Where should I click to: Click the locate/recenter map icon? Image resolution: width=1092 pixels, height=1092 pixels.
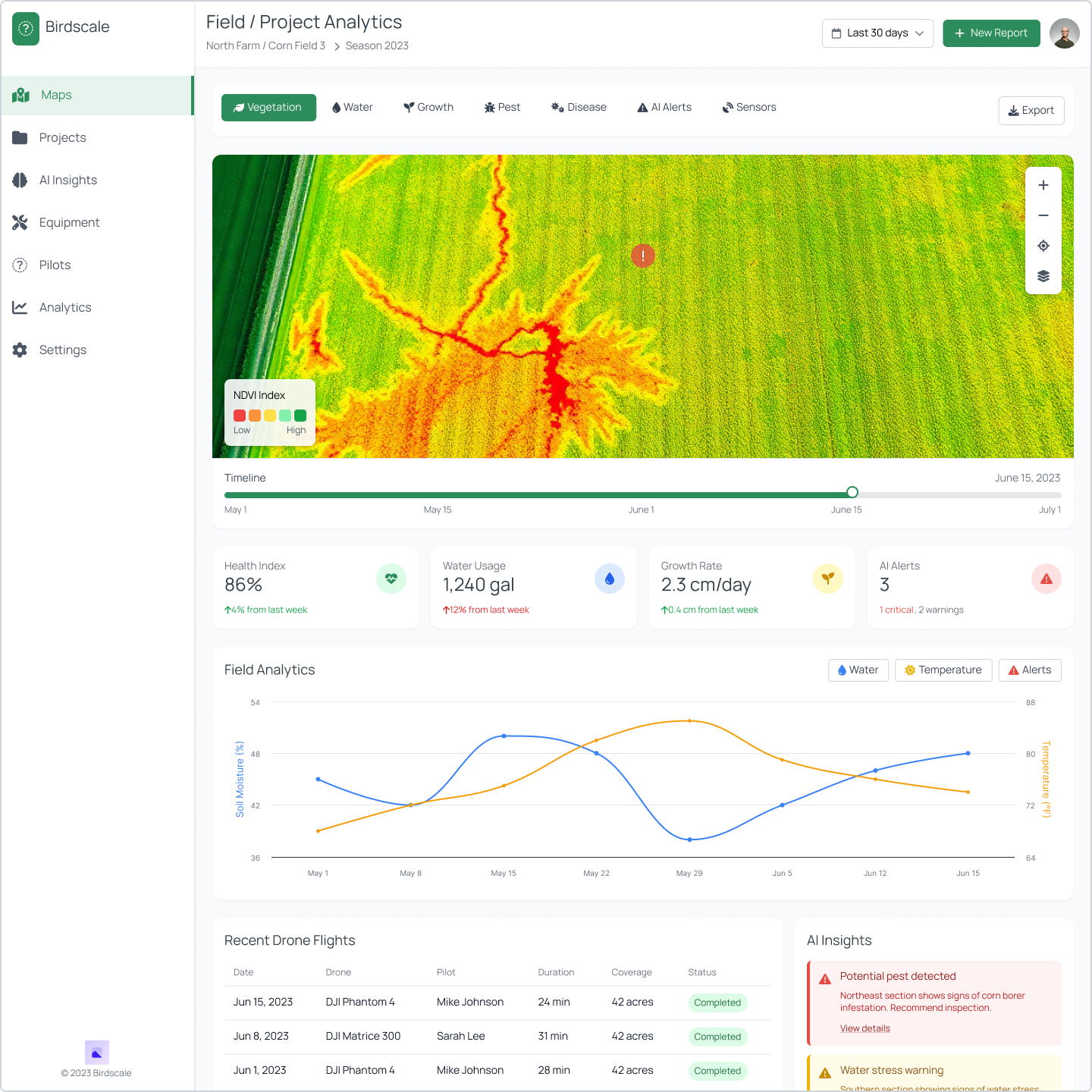coord(1043,246)
